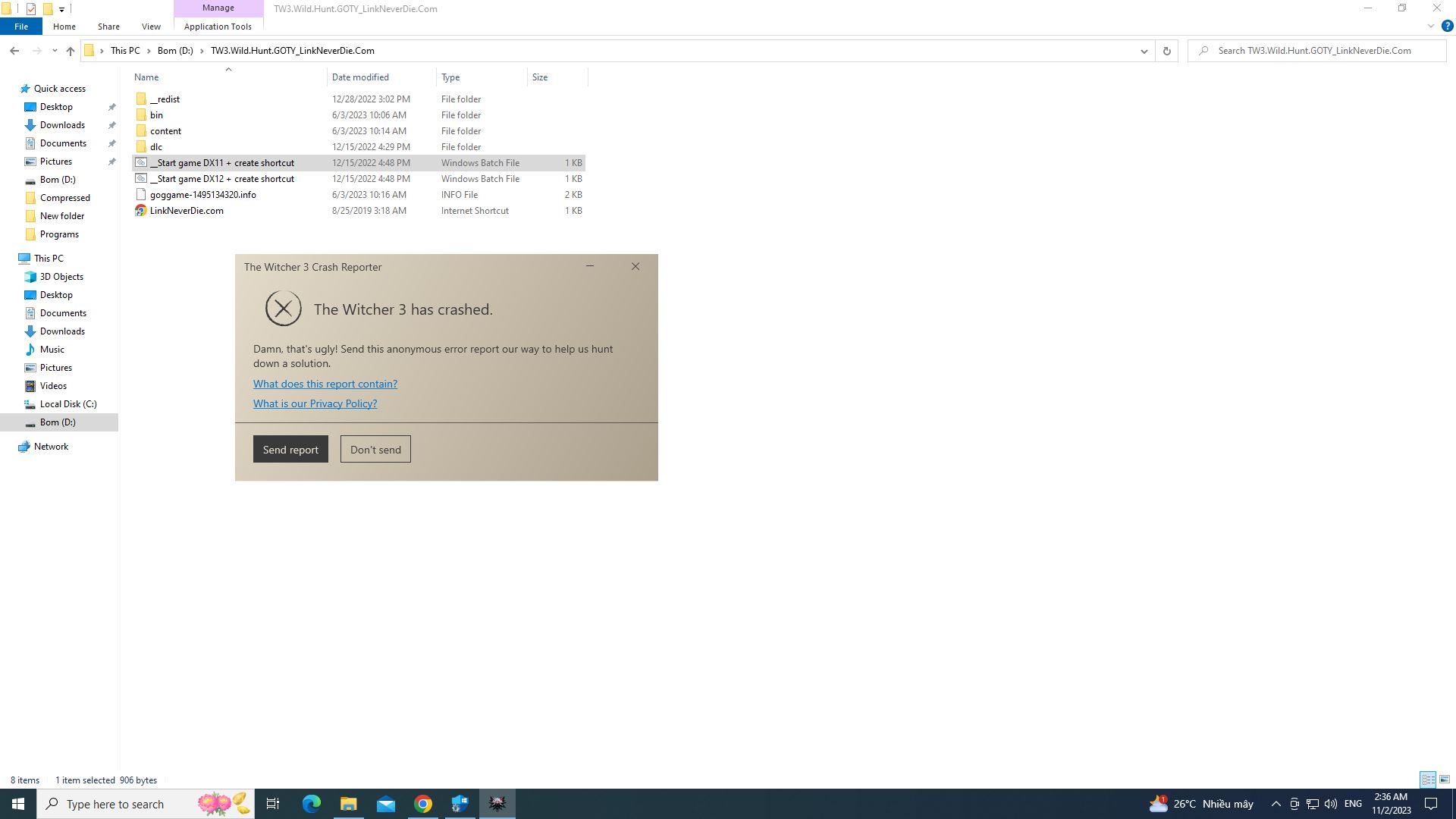This screenshot has height=819, width=1456.
Task: Switch to the Manage ribbon tab
Action: [x=218, y=8]
